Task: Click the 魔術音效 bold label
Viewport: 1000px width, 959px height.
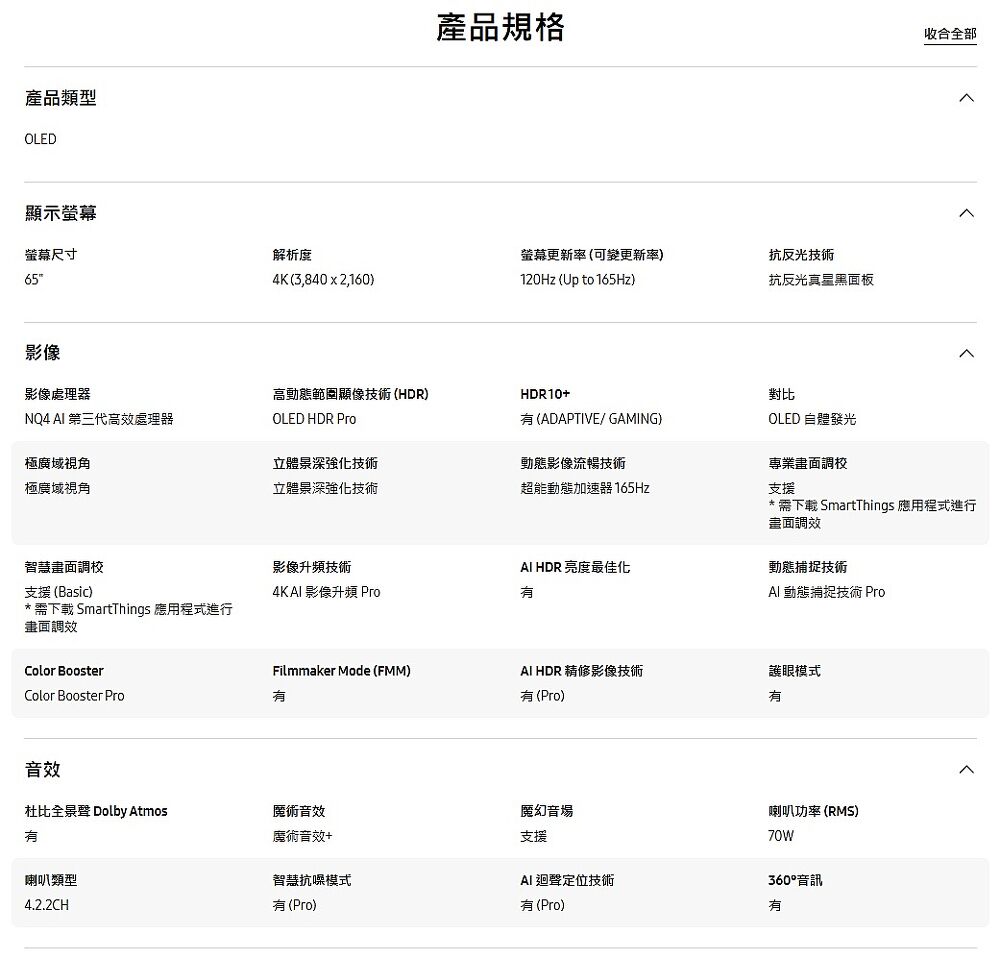Action: 298,811
